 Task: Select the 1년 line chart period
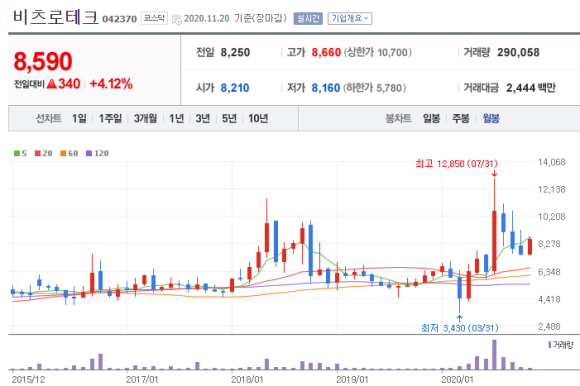pos(176,119)
